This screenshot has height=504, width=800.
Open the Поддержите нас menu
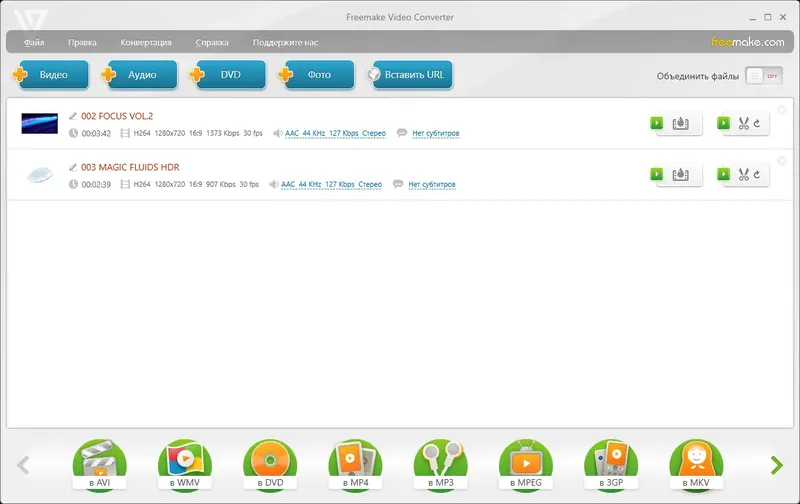click(x=285, y=42)
